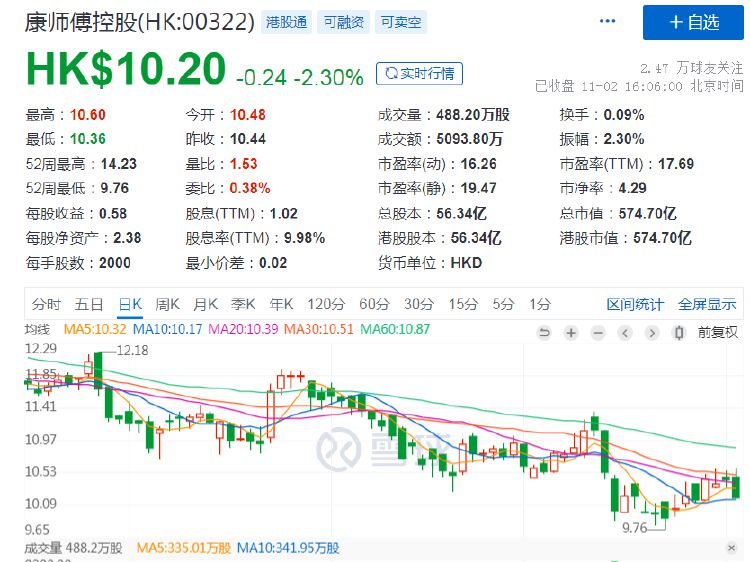Click the candlestick style icon
Viewport: 750px width, 562px height.
[680, 333]
